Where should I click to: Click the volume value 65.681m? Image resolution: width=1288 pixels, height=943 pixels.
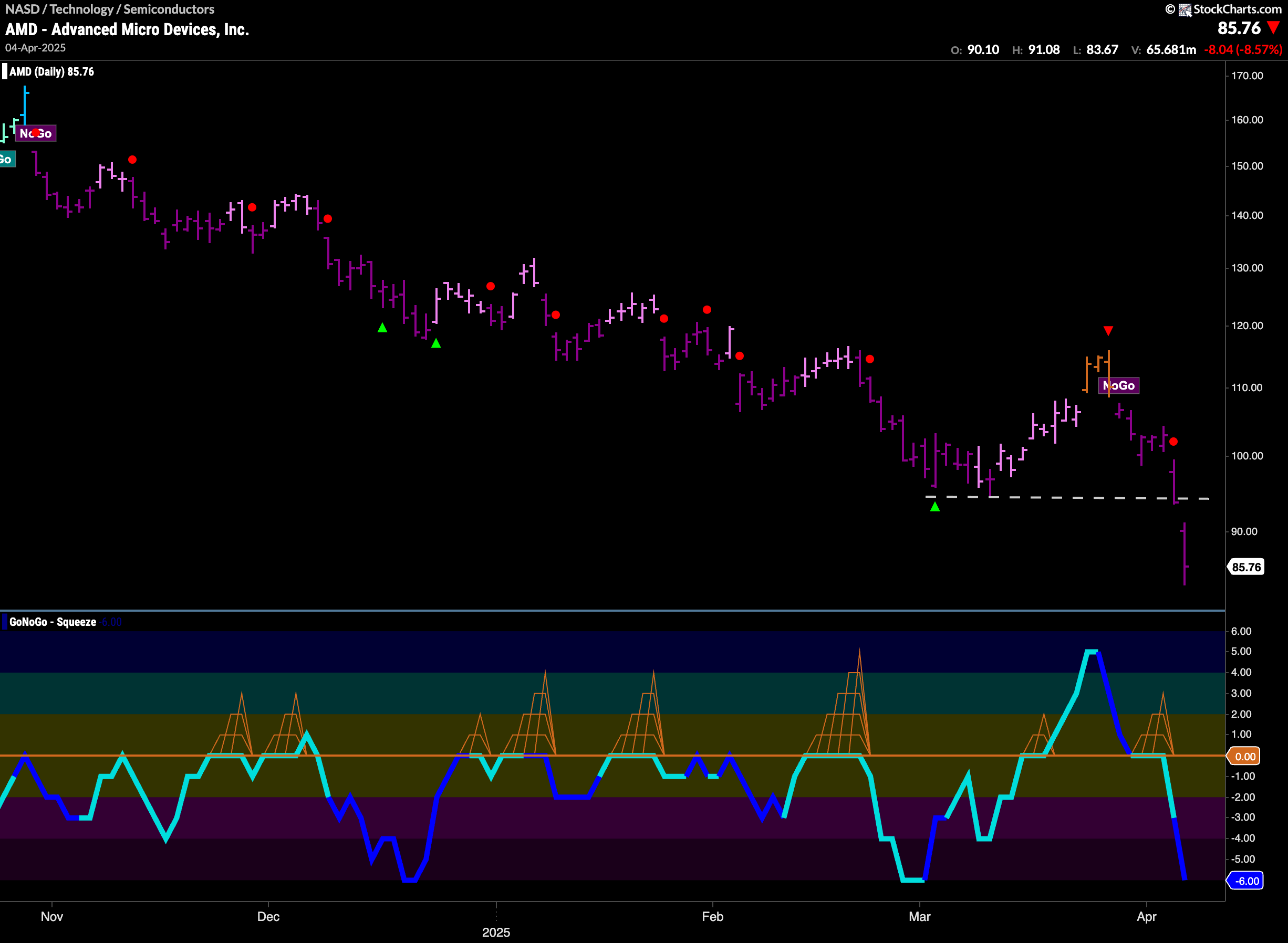(x=1171, y=50)
